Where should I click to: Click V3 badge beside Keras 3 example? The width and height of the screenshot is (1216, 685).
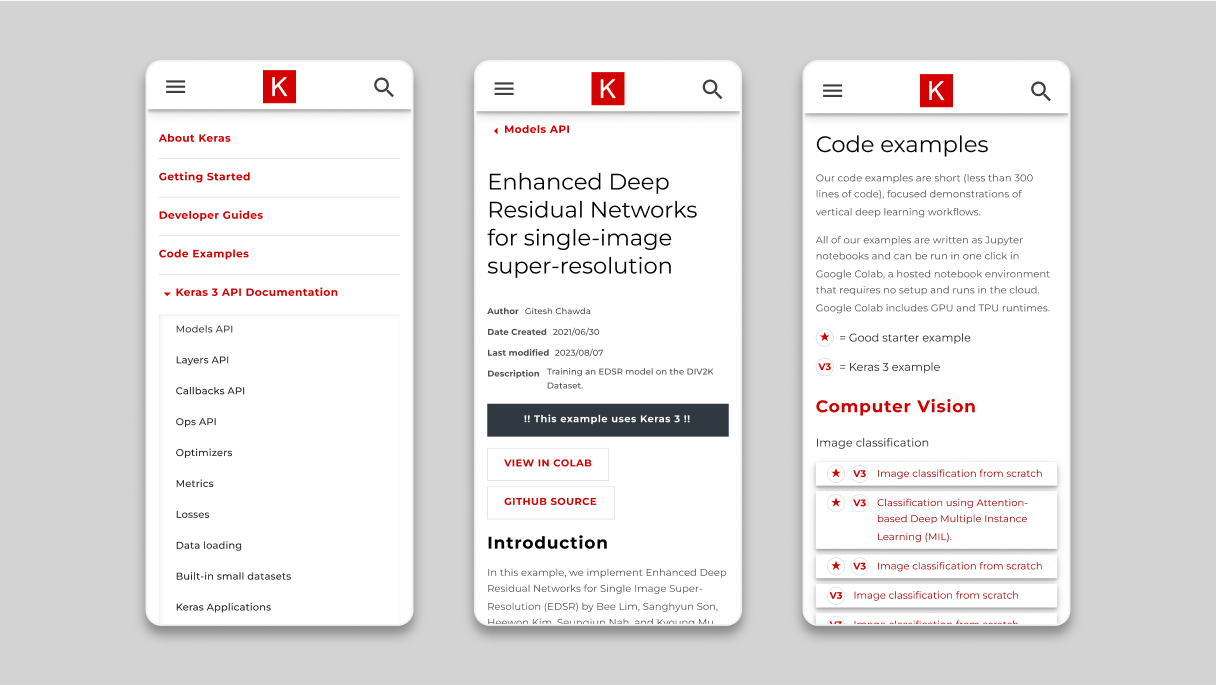(x=825, y=367)
